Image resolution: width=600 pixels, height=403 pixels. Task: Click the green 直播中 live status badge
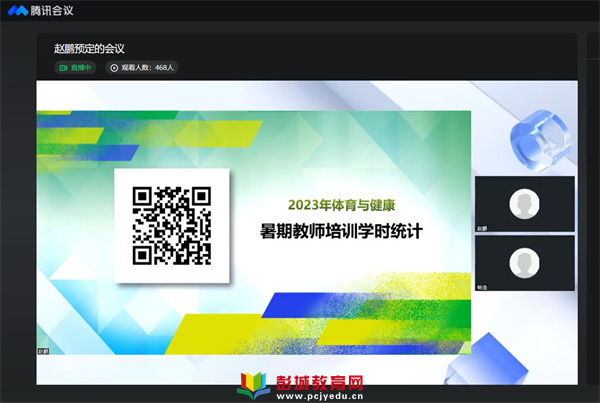pyautogui.click(x=75, y=68)
